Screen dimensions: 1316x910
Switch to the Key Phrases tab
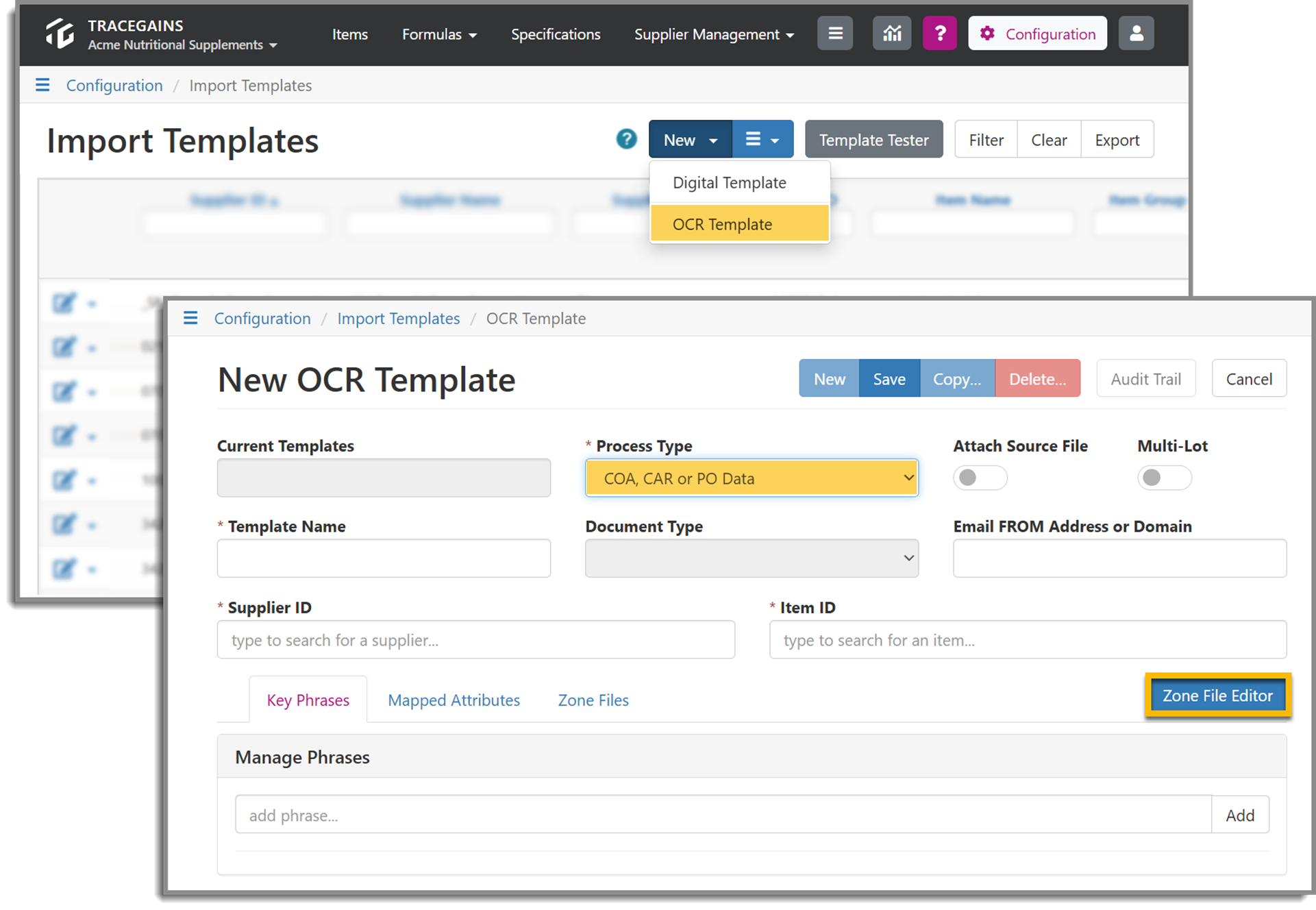click(308, 700)
